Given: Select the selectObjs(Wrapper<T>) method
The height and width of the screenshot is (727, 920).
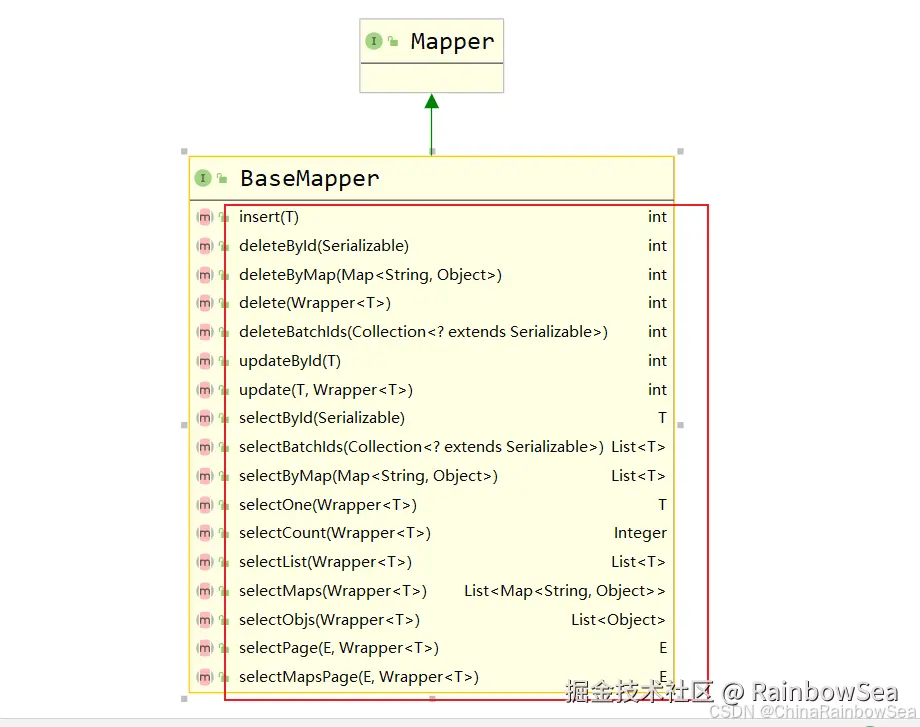Looking at the screenshot, I should 329,620.
